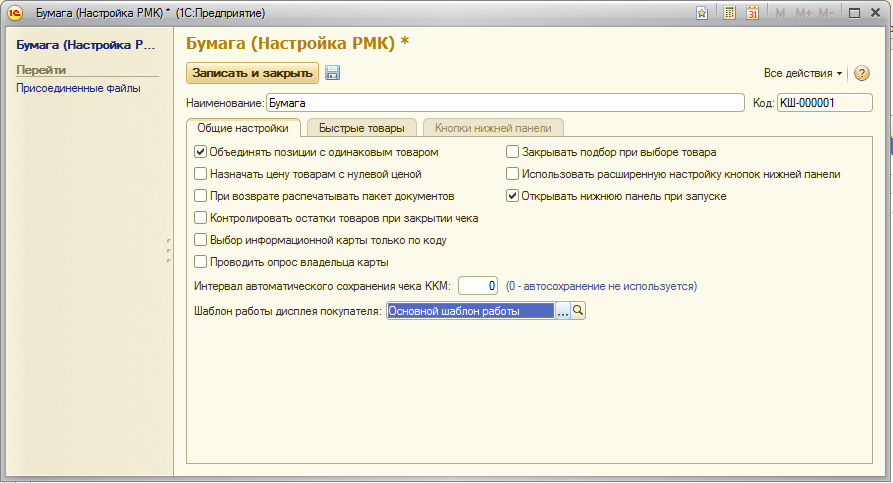Viewport: 893px width, 483px height.
Task: Click the M+ memory button in title bar
Action: (x=803, y=12)
